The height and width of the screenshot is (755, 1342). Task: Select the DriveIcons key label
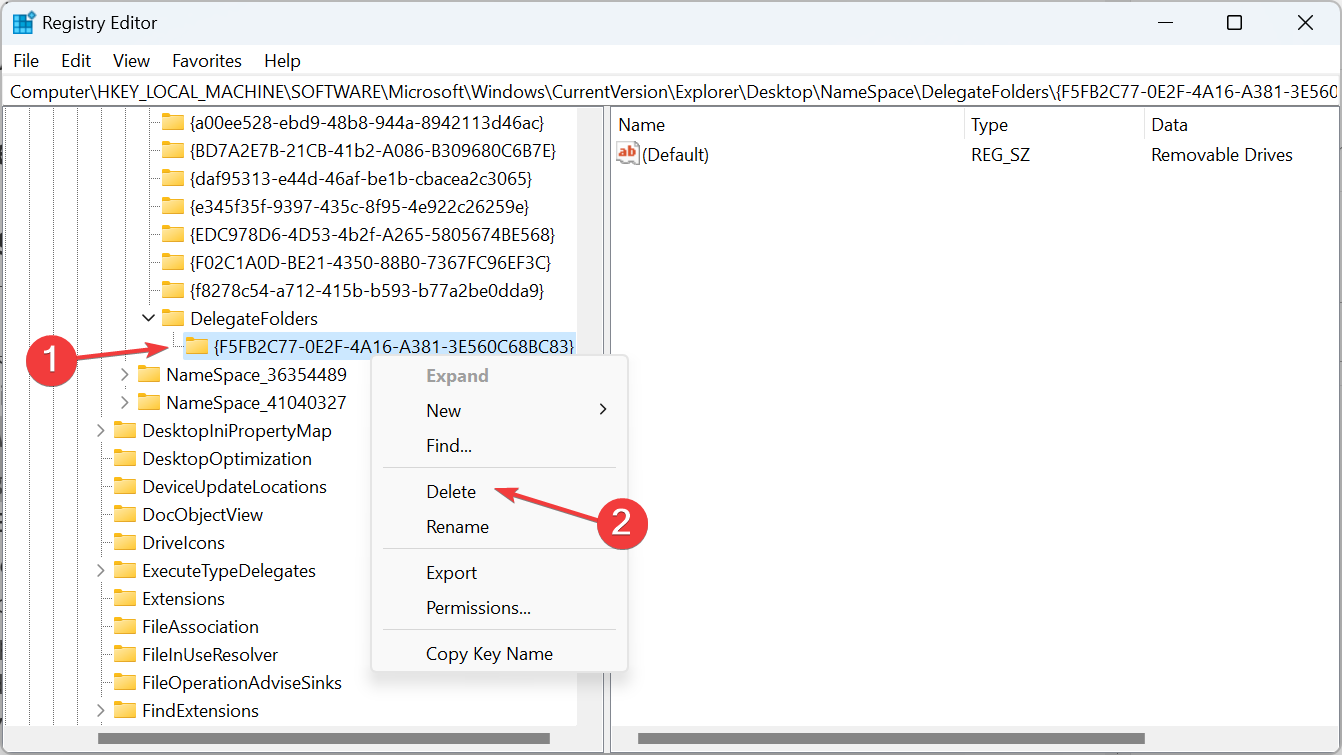(184, 543)
